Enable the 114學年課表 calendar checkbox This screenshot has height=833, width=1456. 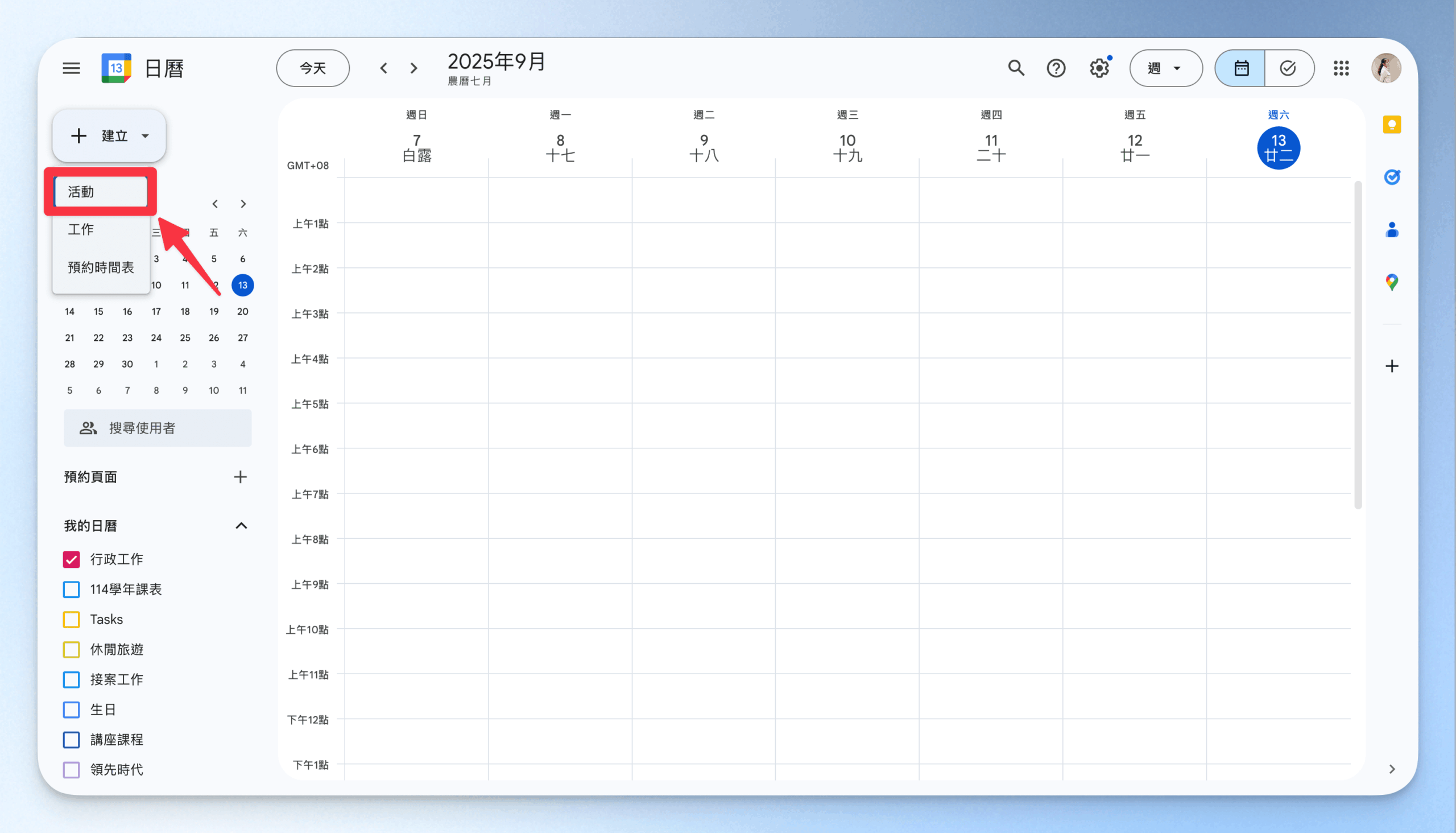tap(72, 589)
